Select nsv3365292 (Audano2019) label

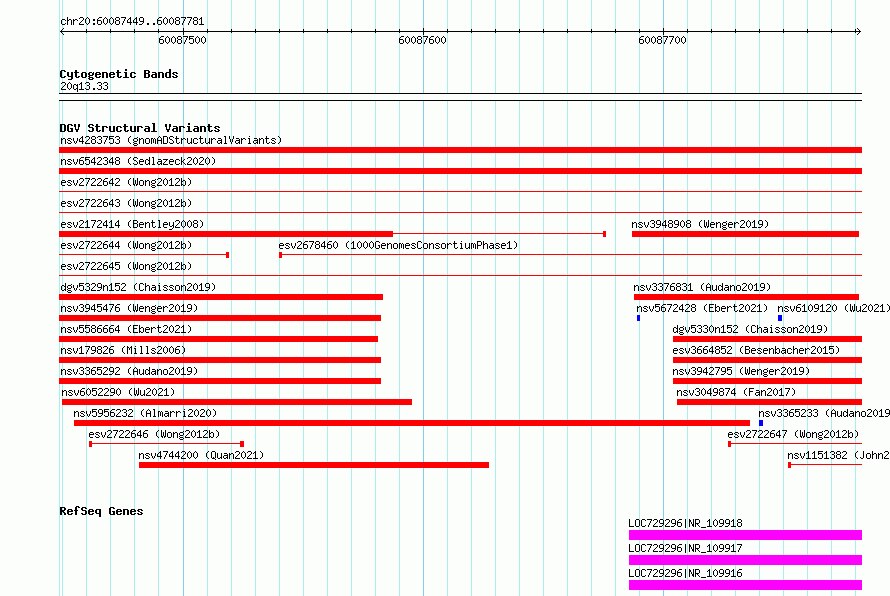129,371
